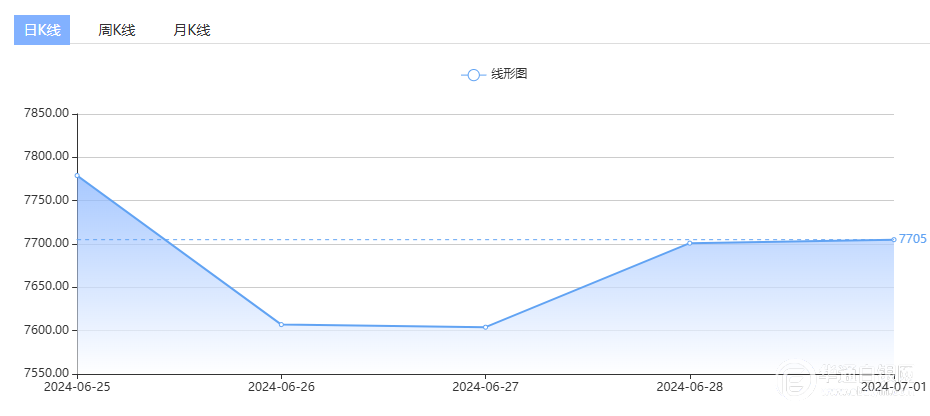Click the 2024-06-26 x-axis label
This screenshot has width=930, height=416.
[x=281, y=386]
